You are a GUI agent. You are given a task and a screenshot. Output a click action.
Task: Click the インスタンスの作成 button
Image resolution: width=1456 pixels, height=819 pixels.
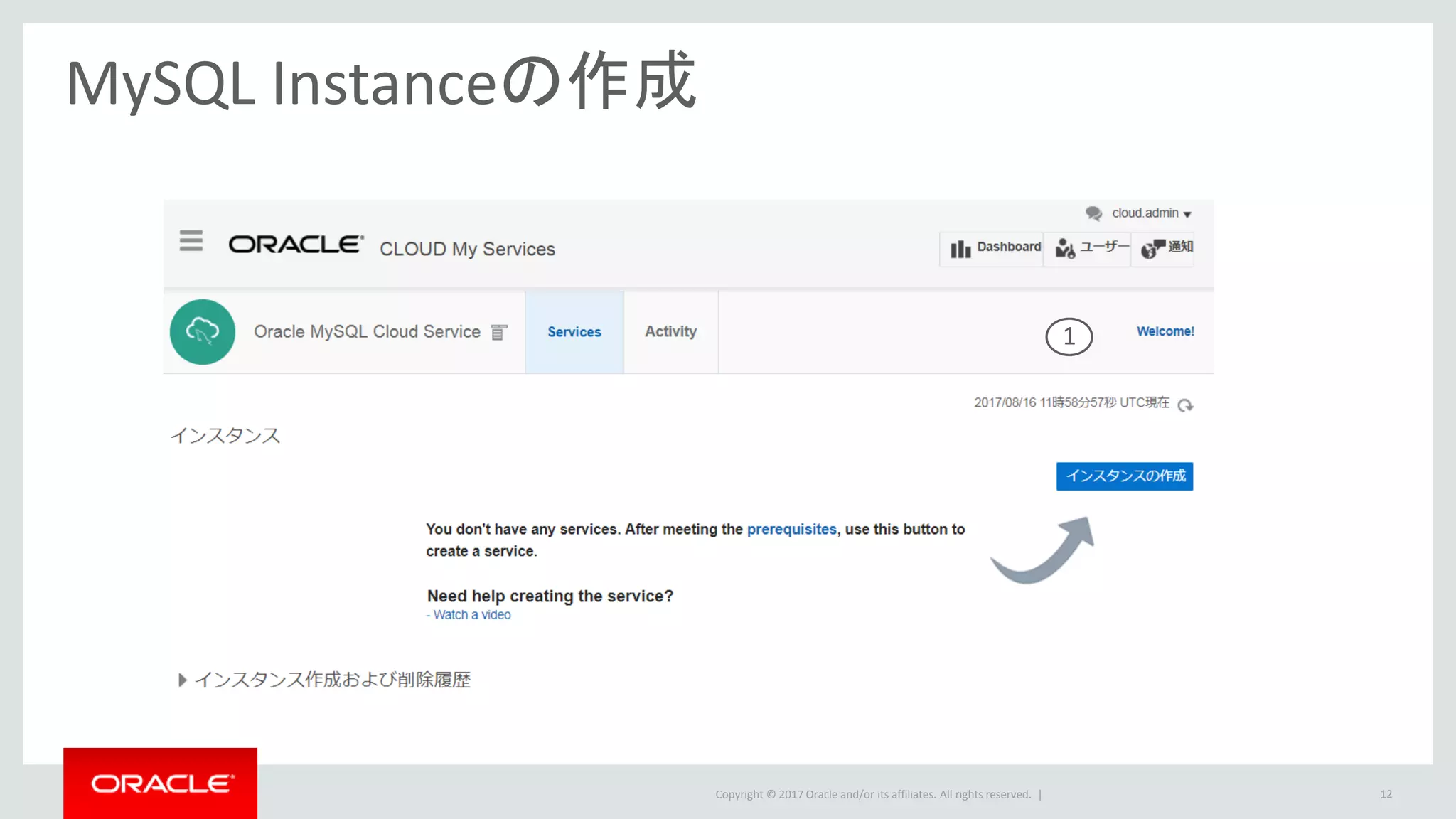tap(1125, 476)
